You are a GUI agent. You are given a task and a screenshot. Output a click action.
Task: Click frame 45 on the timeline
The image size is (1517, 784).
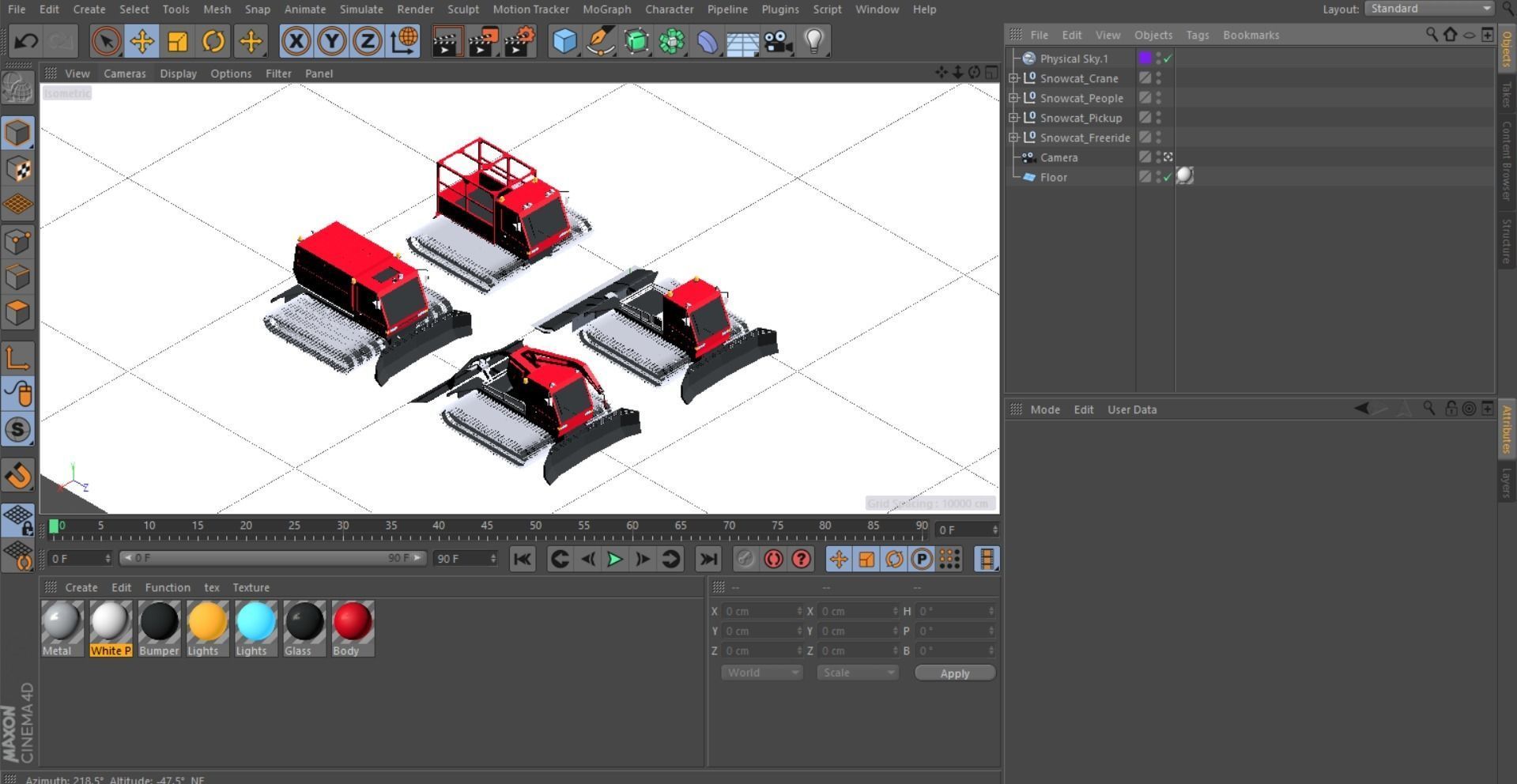[487, 527]
